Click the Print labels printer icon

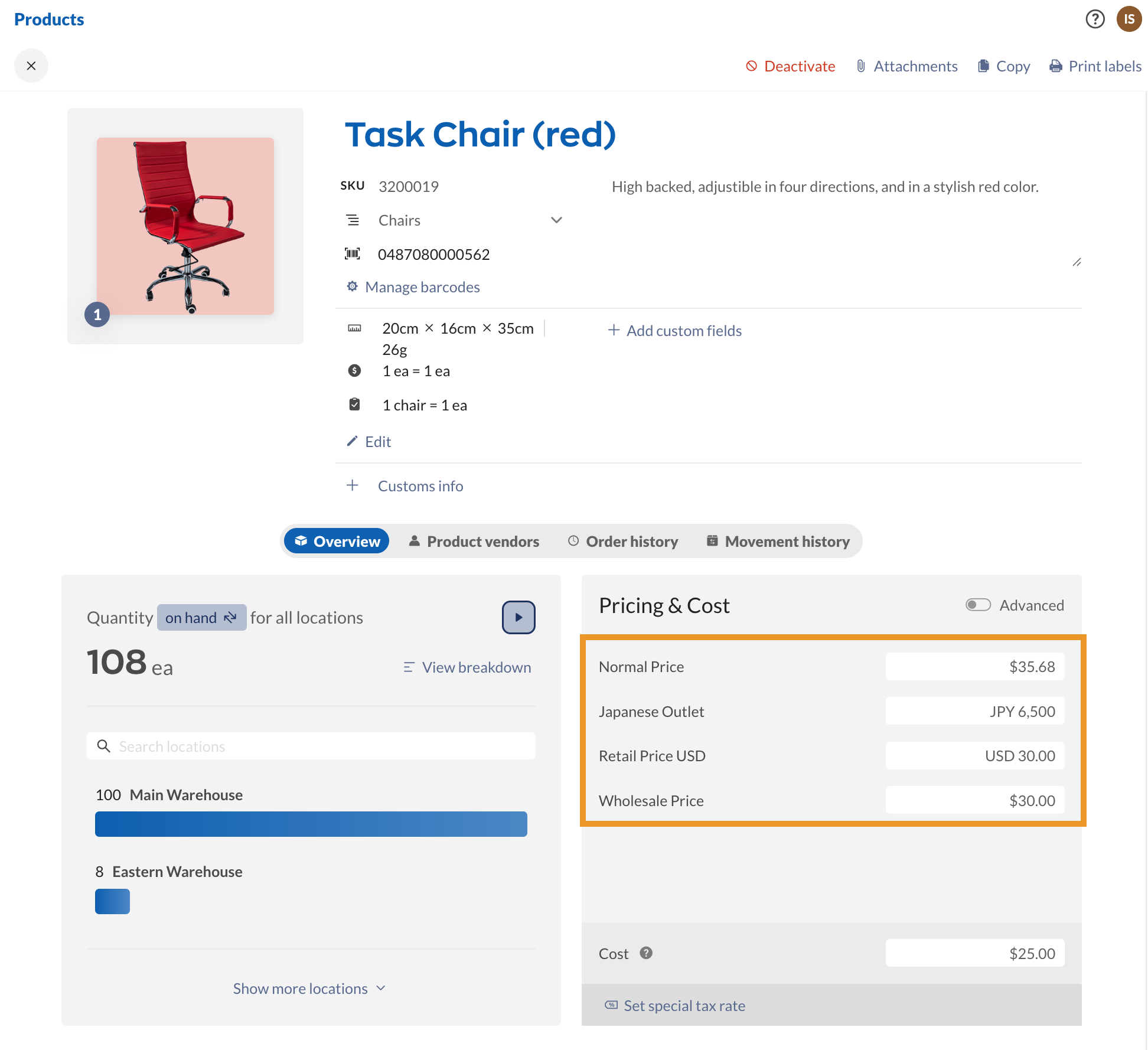[1055, 66]
